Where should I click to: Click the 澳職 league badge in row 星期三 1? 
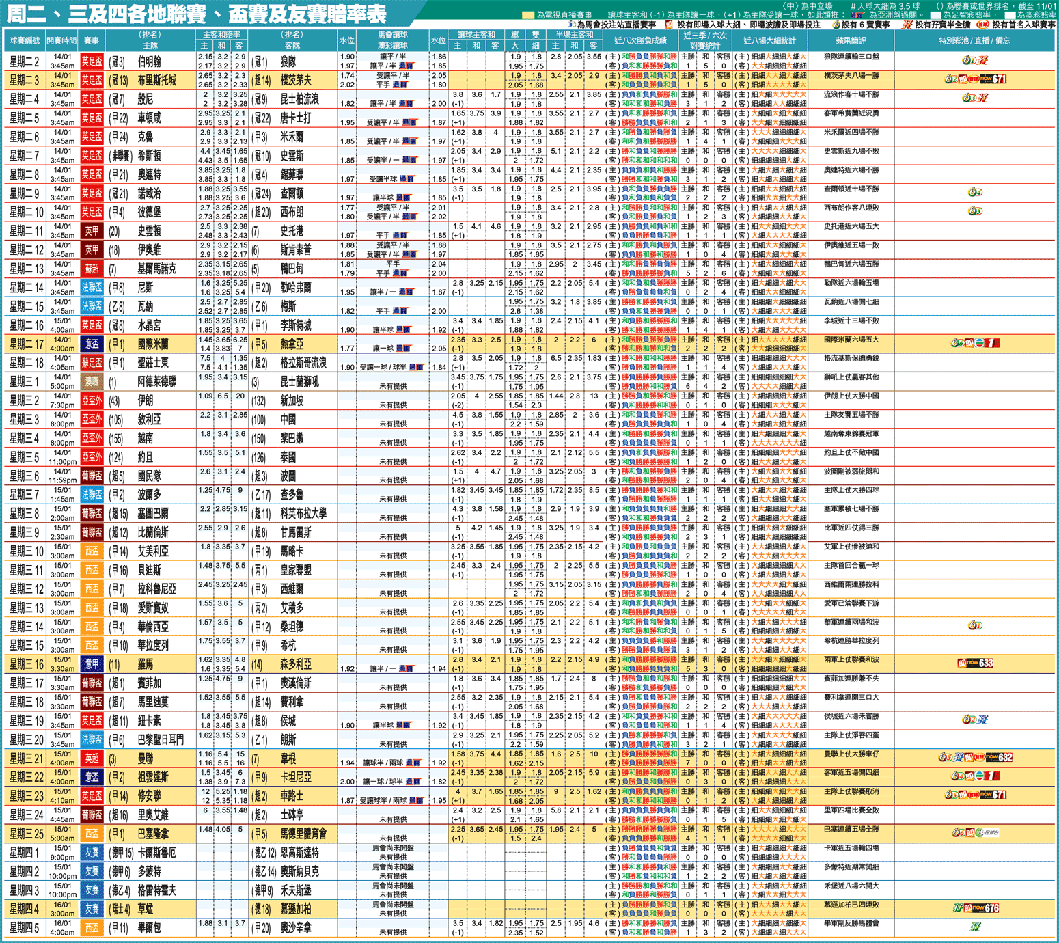(92, 382)
